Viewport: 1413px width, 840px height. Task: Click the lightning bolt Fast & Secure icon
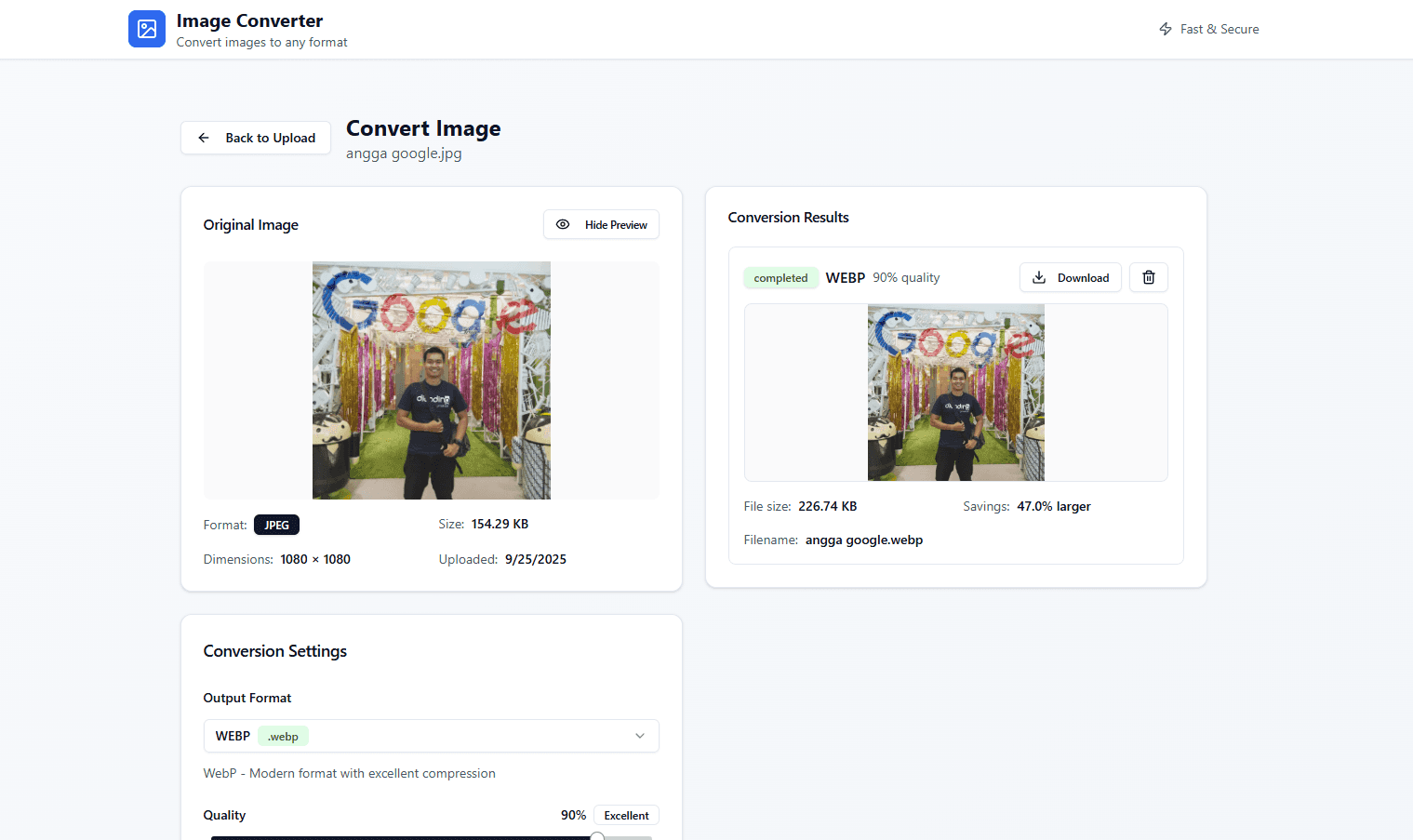coord(1165,29)
